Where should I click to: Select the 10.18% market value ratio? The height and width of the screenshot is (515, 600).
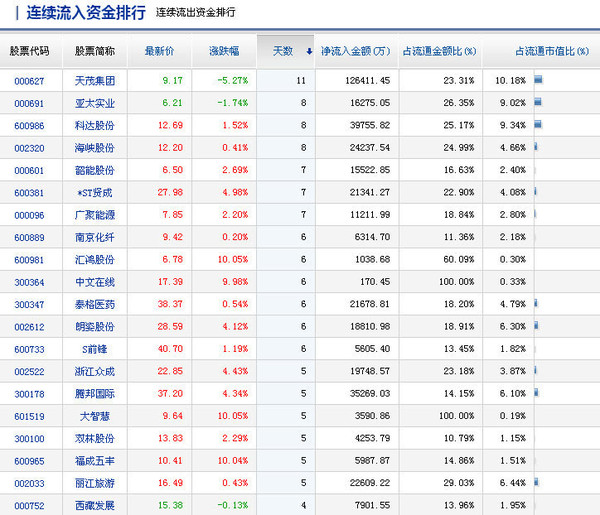510,81
